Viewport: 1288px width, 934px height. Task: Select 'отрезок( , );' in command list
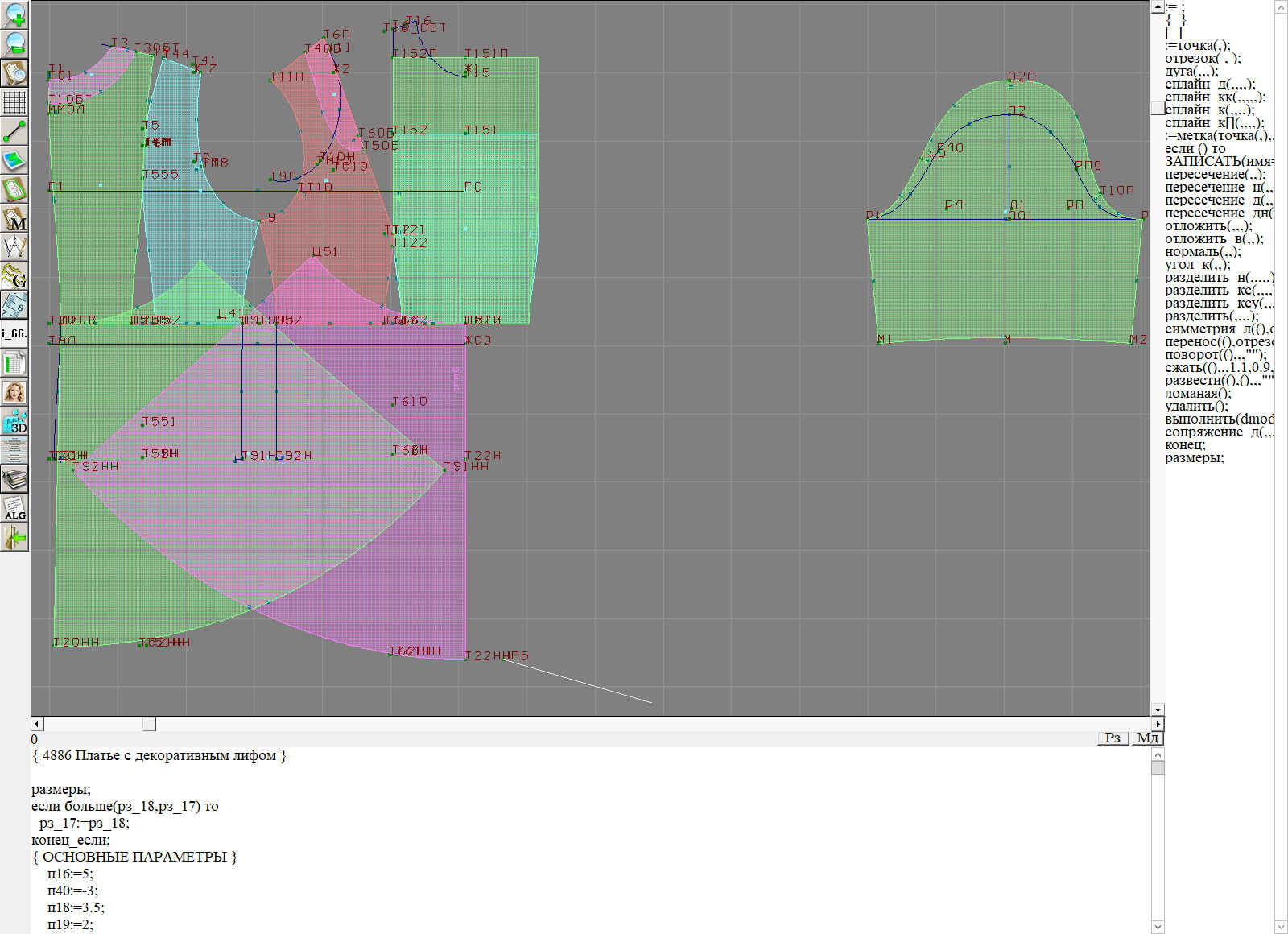[1202, 59]
